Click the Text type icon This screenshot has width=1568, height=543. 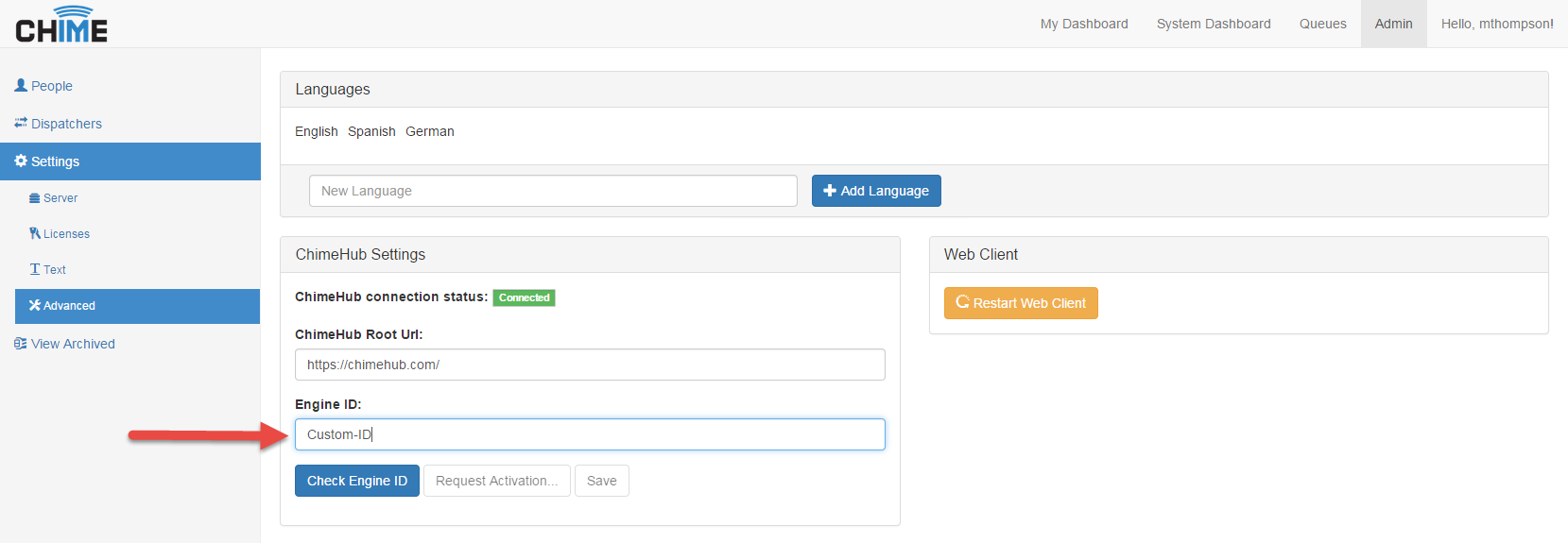click(x=35, y=269)
